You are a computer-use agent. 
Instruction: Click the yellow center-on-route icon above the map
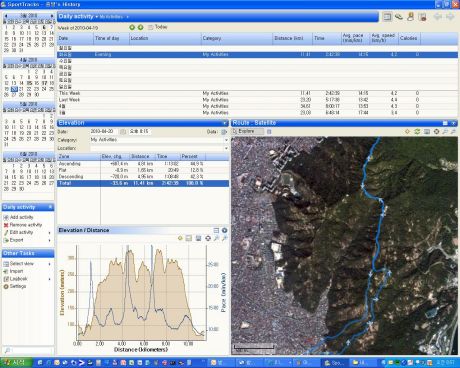coord(407,132)
